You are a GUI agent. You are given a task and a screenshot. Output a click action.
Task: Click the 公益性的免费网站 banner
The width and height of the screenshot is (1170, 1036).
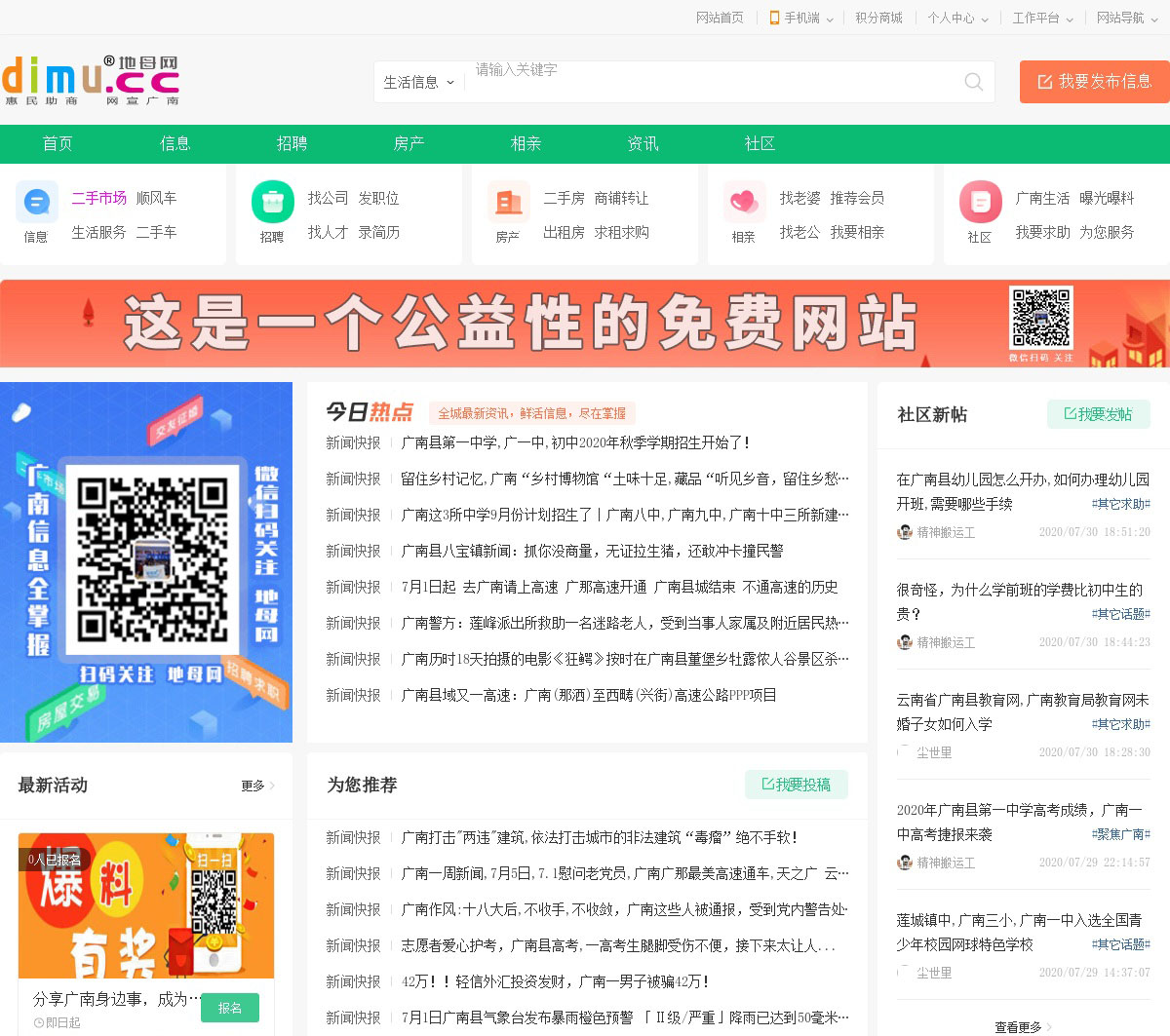[x=585, y=324]
